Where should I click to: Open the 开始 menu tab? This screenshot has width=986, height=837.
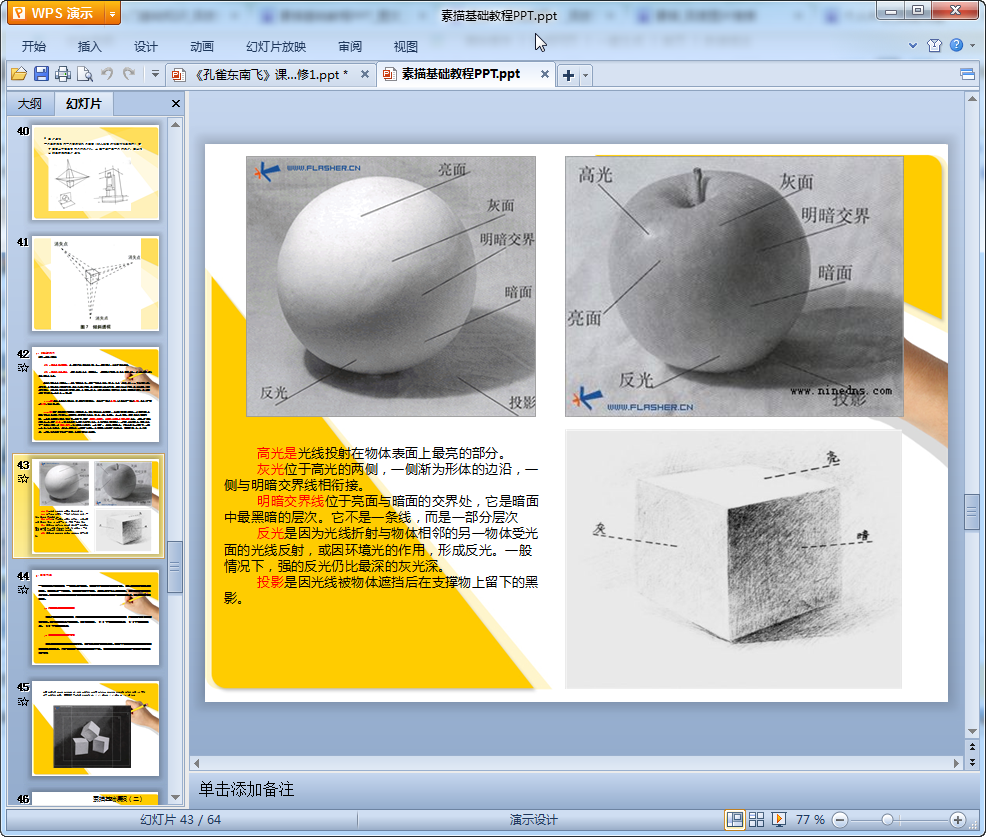[33, 46]
